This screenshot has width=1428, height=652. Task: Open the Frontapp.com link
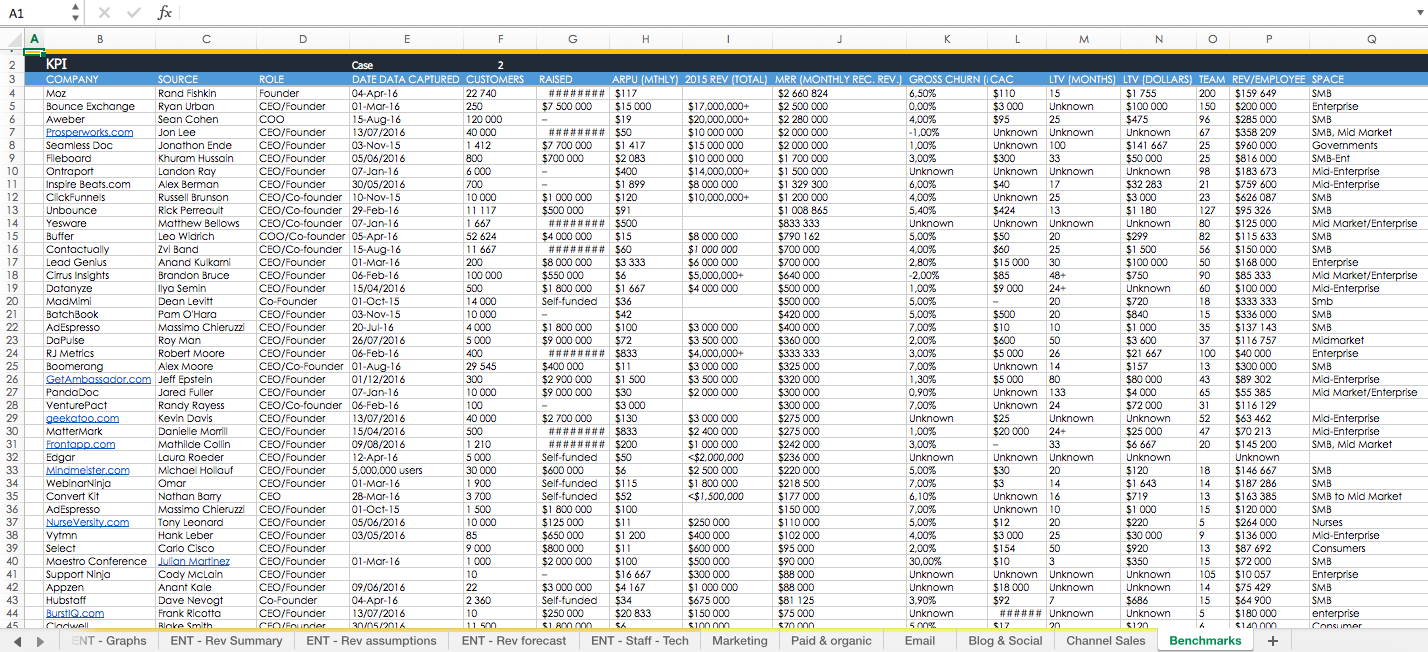tap(80, 444)
